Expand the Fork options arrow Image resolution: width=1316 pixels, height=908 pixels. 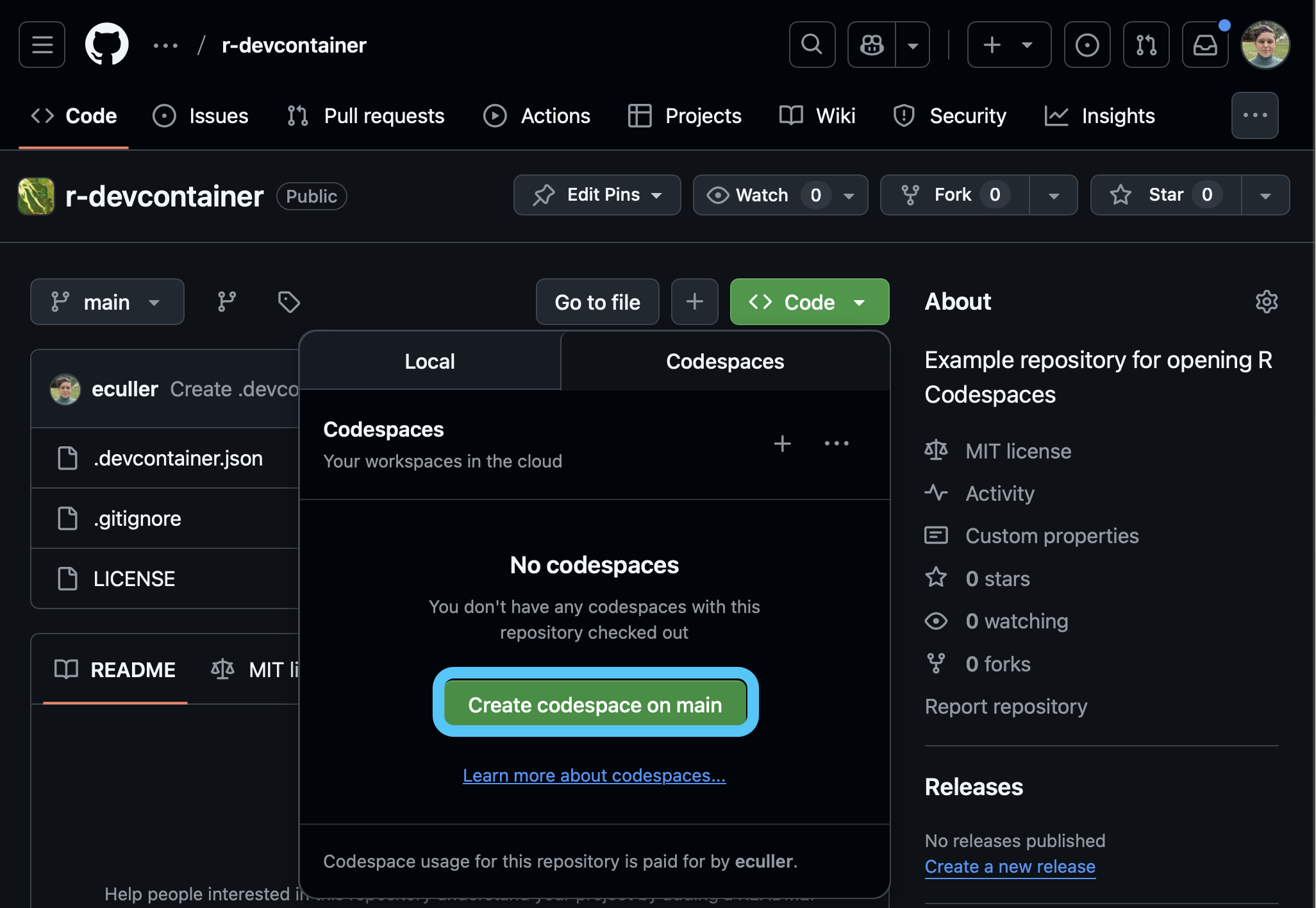(x=1054, y=195)
